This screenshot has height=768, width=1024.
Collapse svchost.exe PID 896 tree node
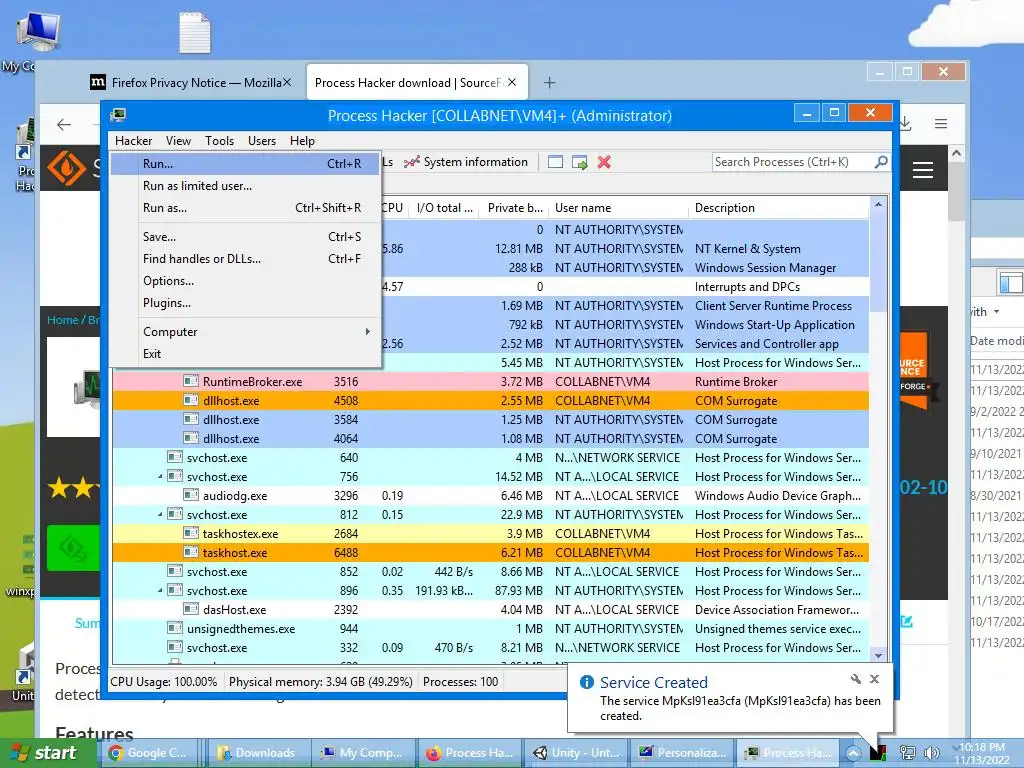[x=160, y=590]
